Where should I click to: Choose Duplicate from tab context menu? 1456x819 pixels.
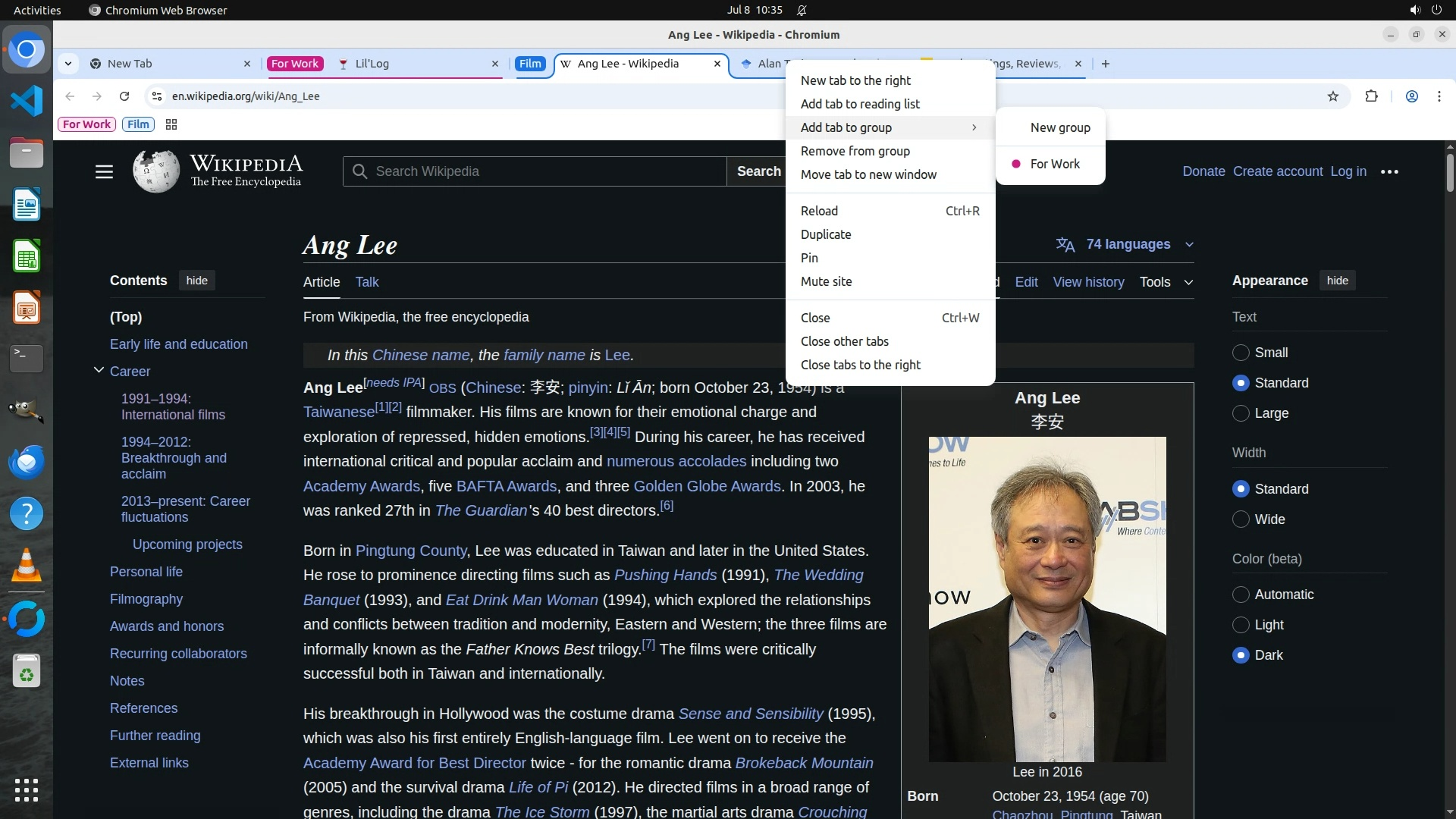point(826,234)
